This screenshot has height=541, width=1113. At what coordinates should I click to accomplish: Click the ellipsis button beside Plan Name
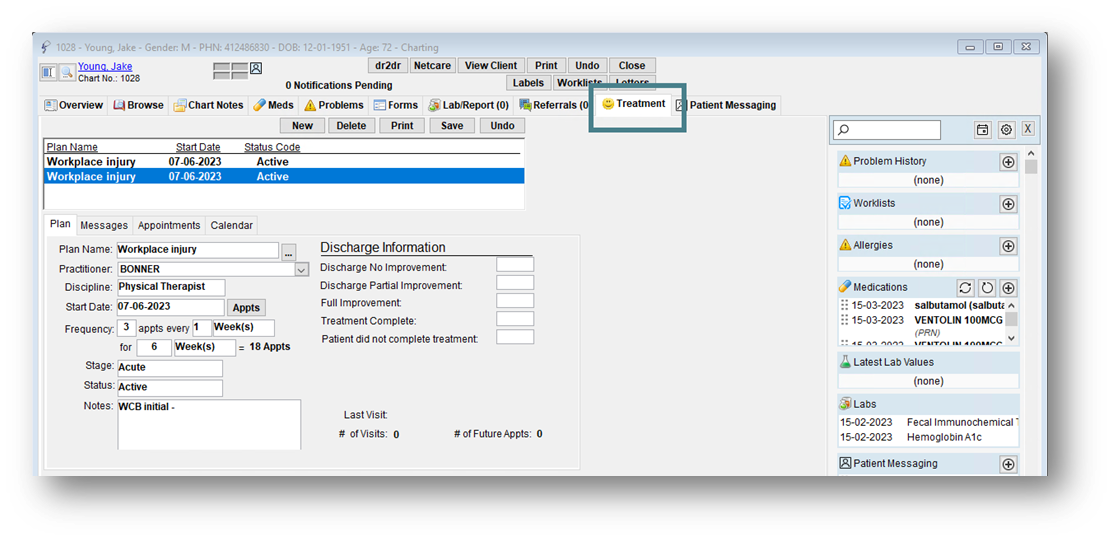288,251
